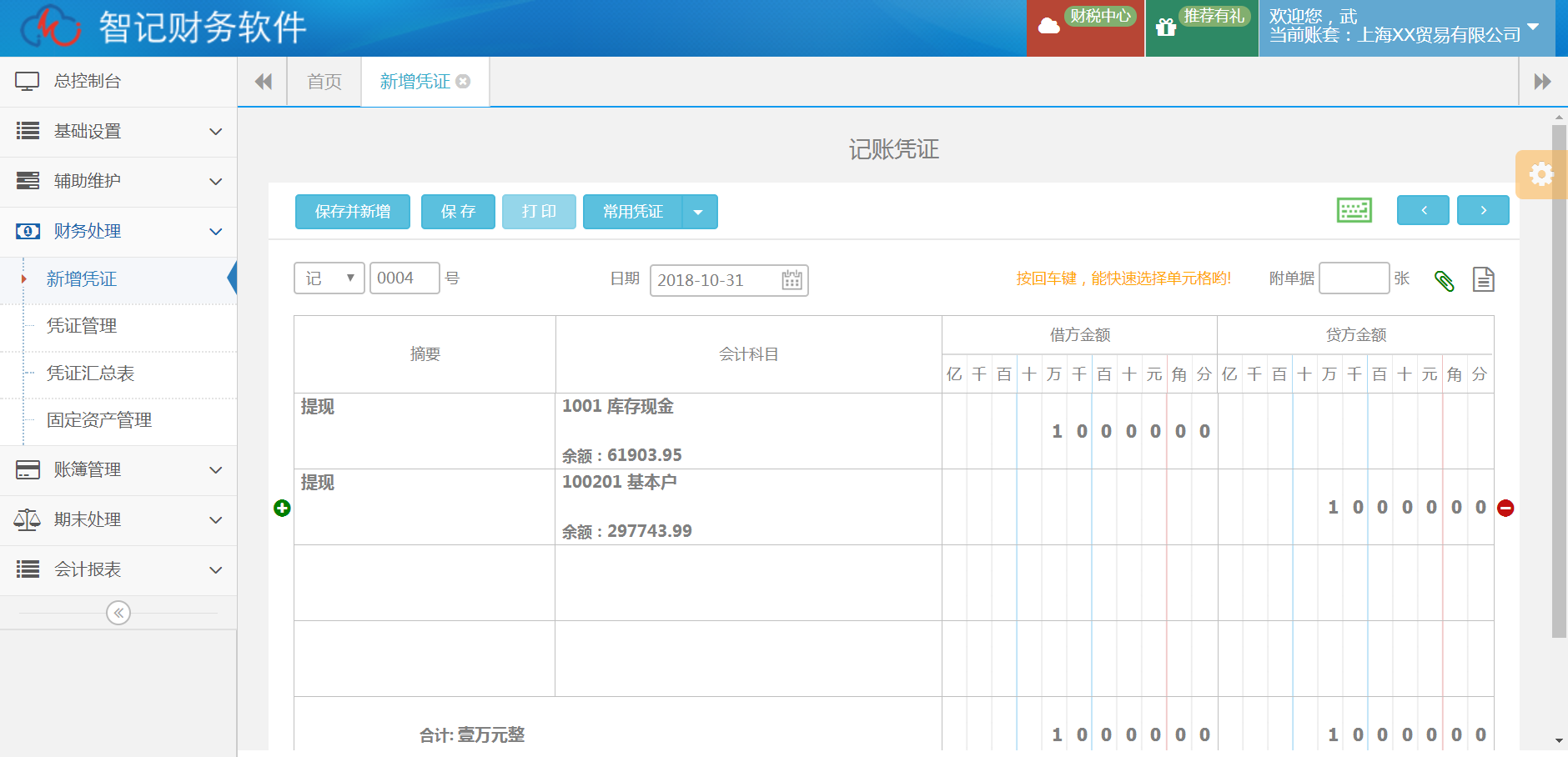This screenshot has height=757, width=1568.
Task: Click the paperclip attachment icon
Action: click(1444, 280)
